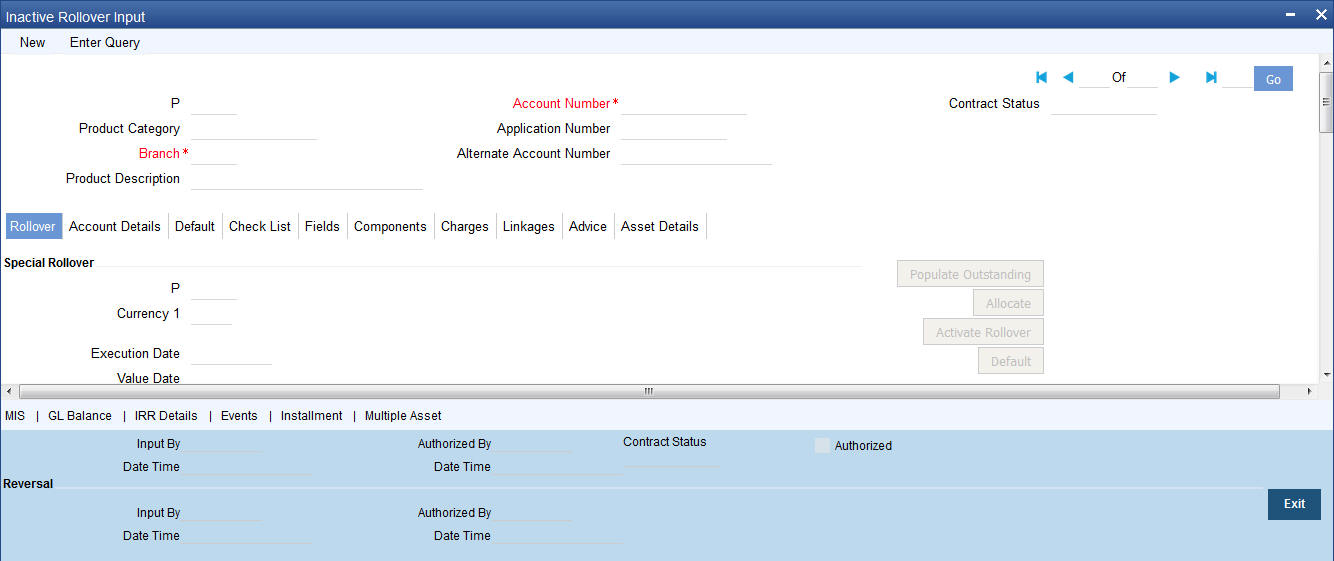Jump to the last record arrow
This screenshot has width=1334, height=561.
click(x=1211, y=77)
